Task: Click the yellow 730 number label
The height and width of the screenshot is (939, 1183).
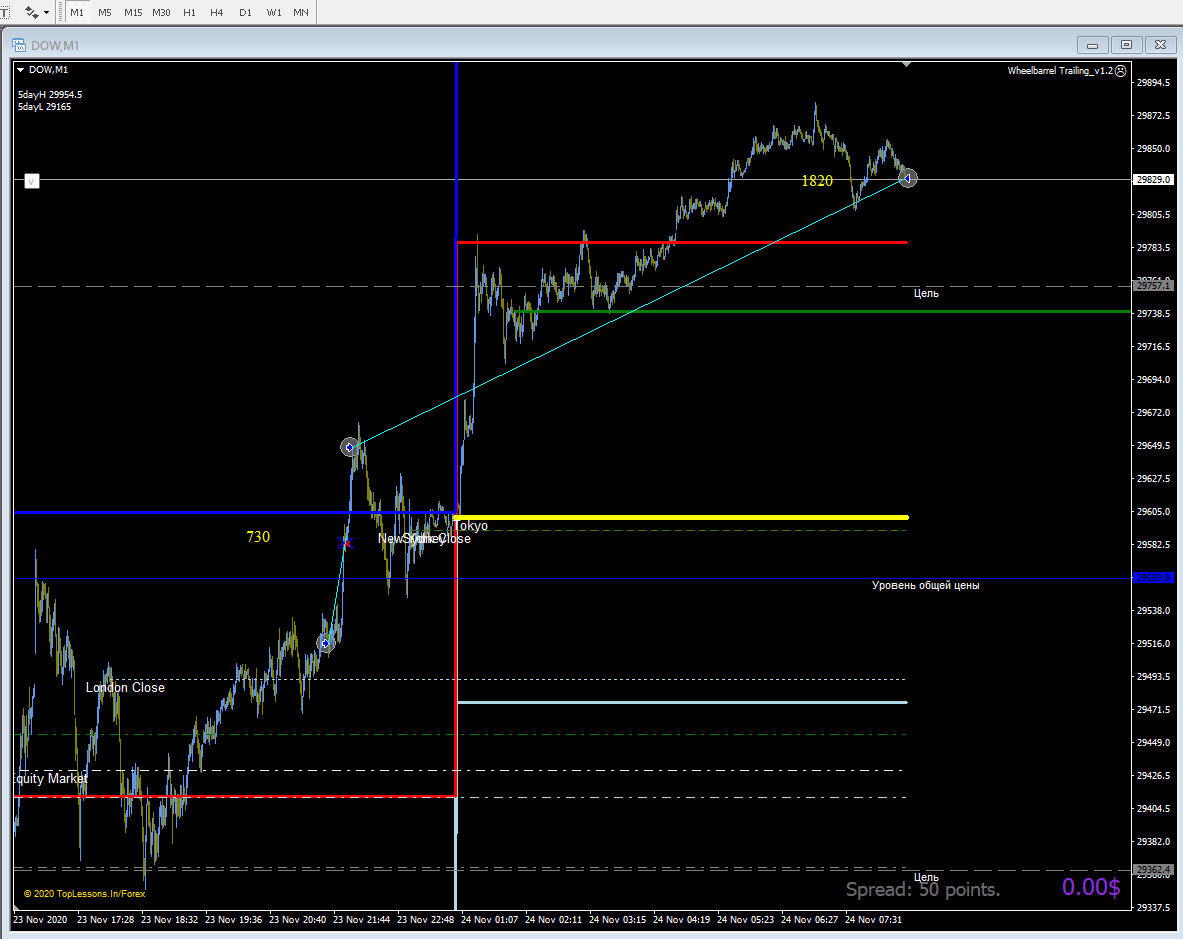Action: (x=258, y=537)
